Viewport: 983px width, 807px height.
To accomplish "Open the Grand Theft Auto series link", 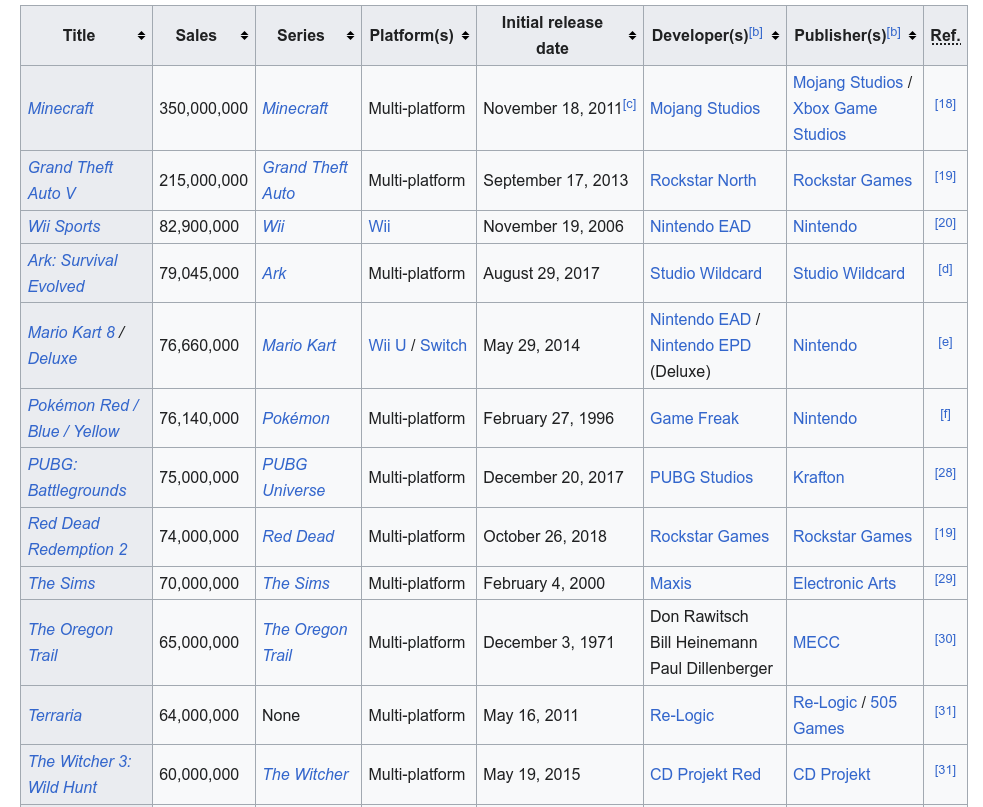I will pyautogui.click(x=305, y=181).
